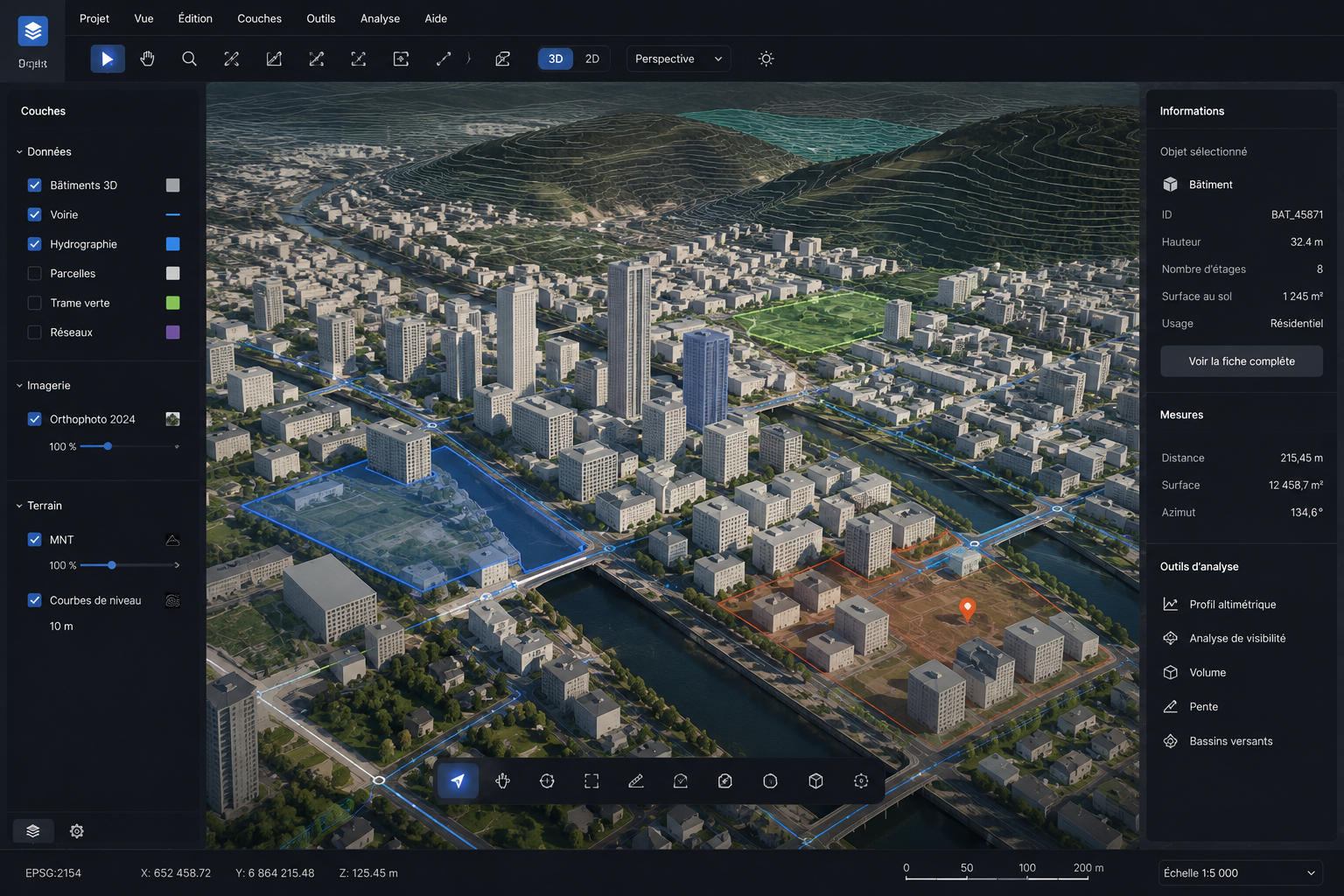Open the Projet menu
The height and width of the screenshot is (896, 1344).
[x=94, y=18]
